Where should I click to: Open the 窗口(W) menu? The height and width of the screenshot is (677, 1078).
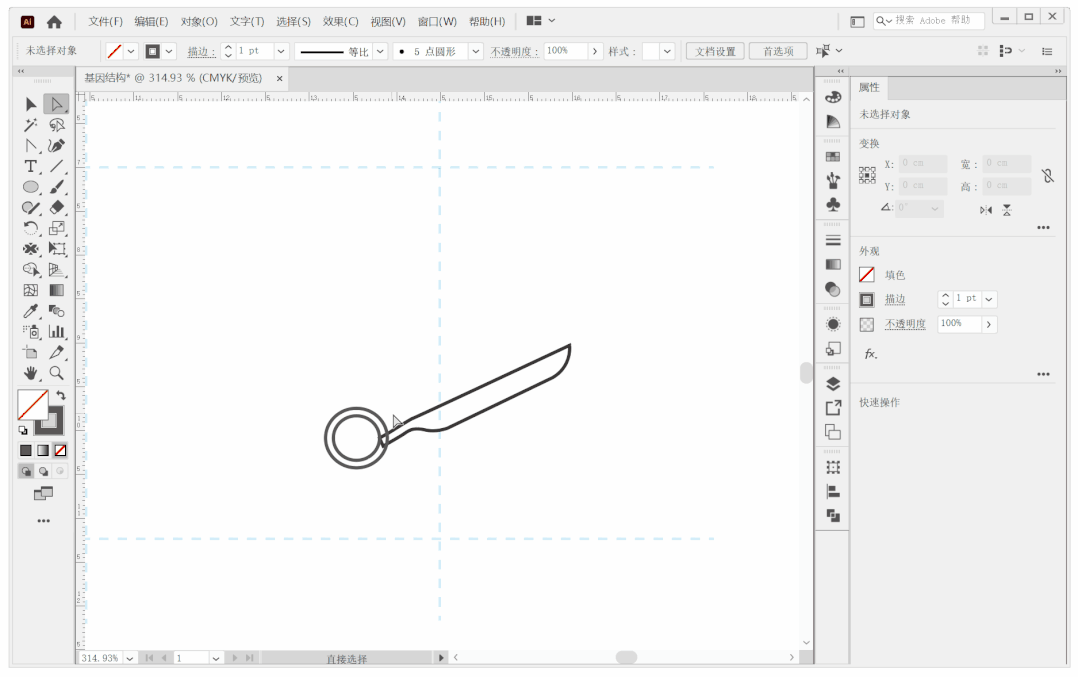(437, 21)
